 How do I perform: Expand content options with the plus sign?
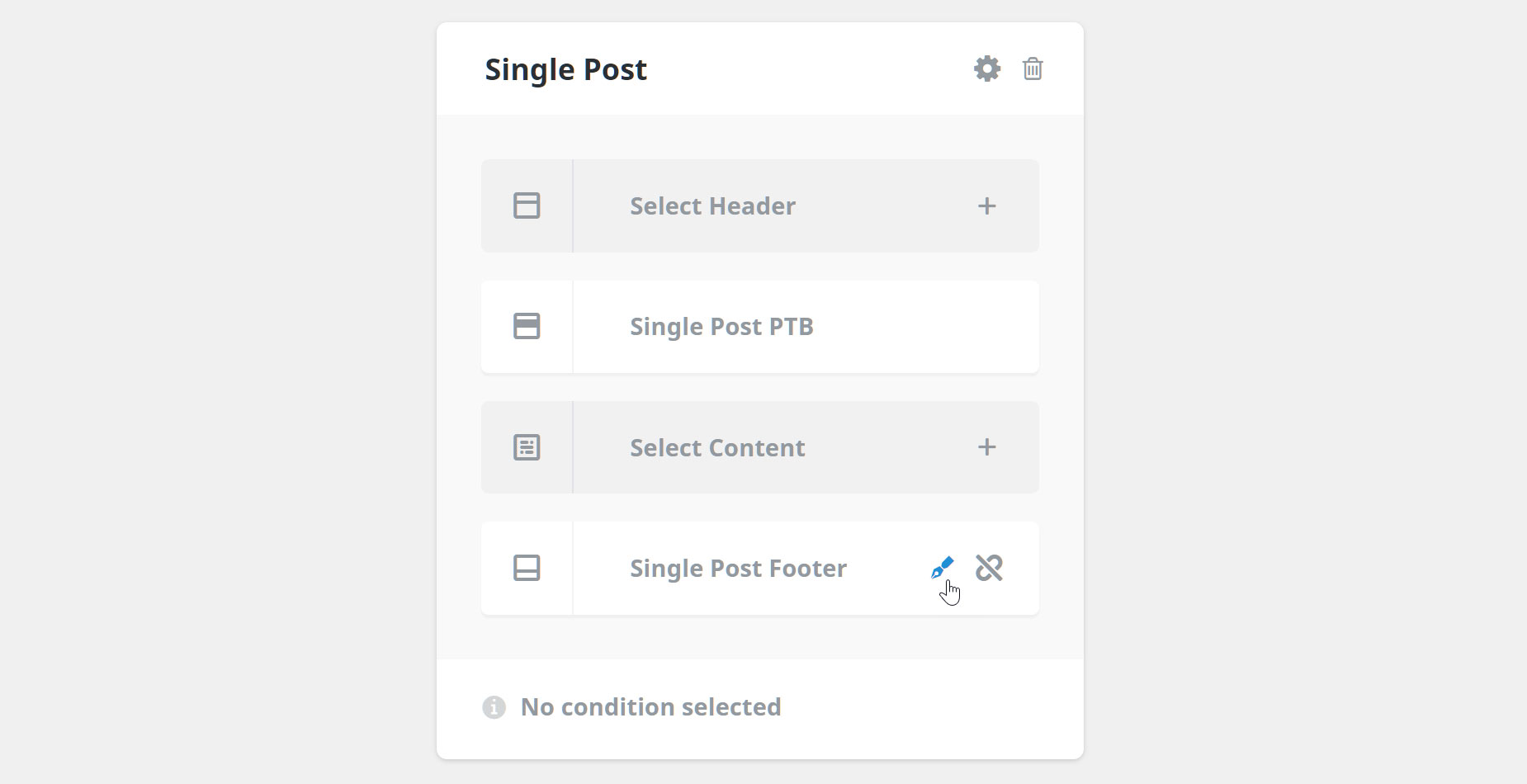point(987,447)
